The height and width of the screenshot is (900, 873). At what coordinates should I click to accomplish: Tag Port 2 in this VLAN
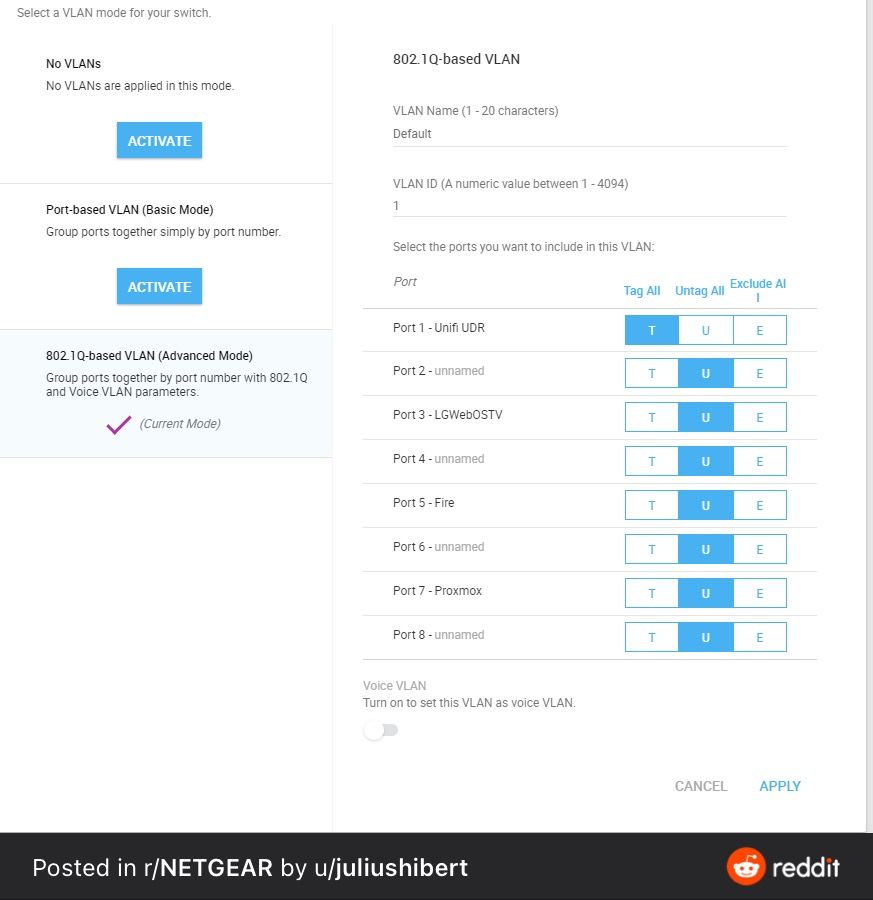pyautogui.click(x=652, y=373)
